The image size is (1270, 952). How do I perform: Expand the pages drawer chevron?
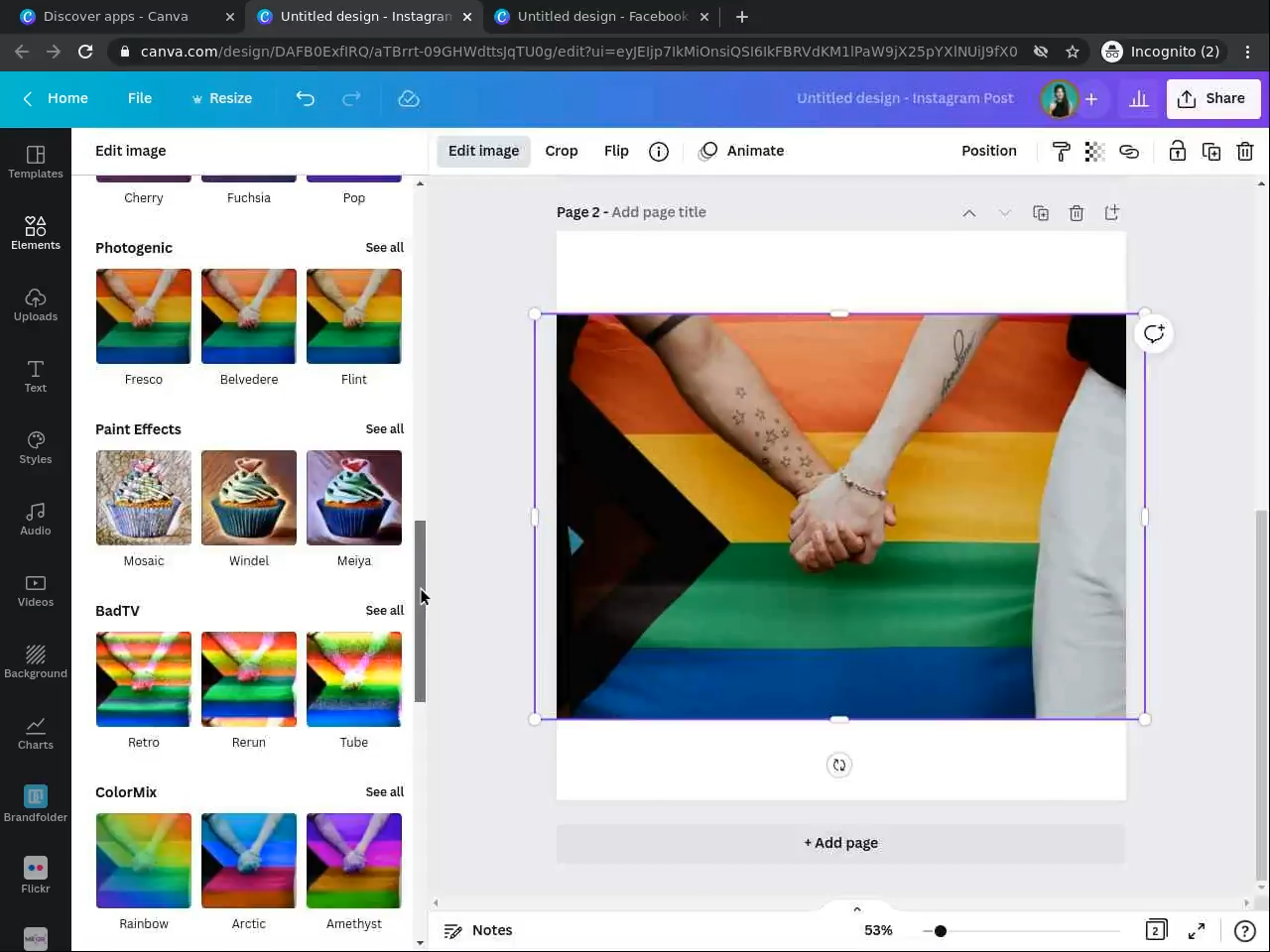pos(857,908)
